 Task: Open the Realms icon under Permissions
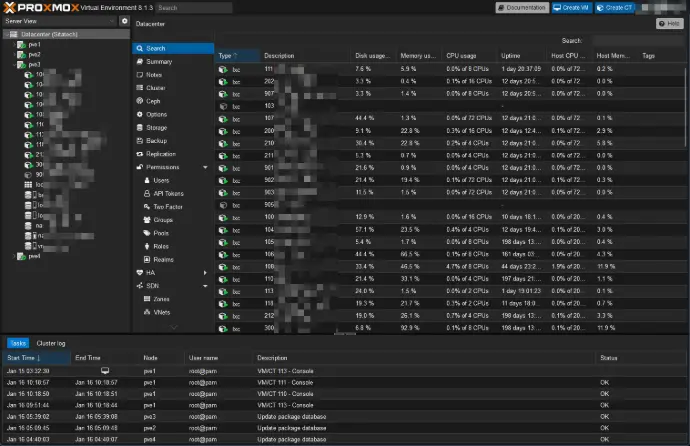coord(146,259)
